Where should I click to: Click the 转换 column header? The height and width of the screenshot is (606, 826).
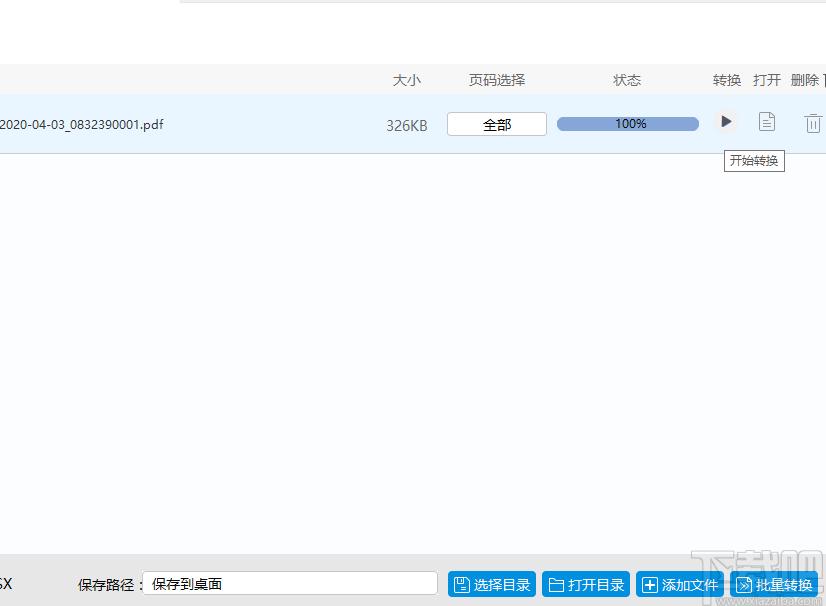(726, 80)
